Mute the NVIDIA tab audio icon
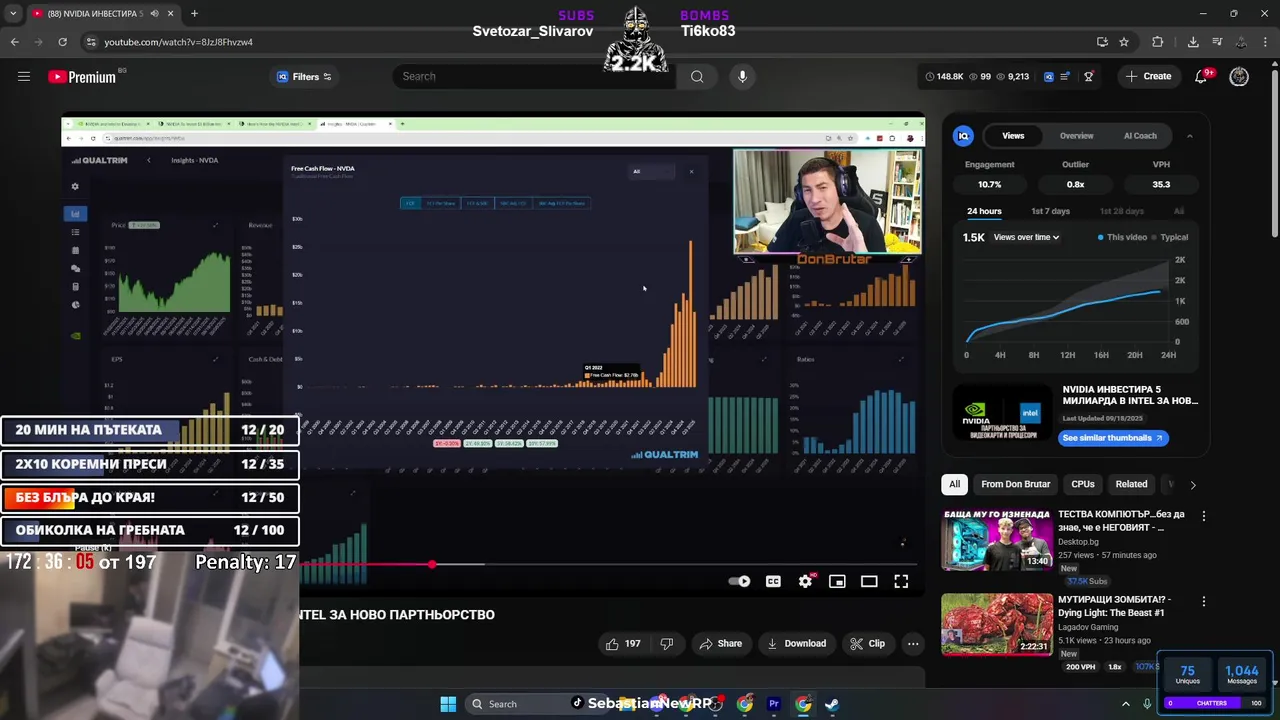 tap(153, 14)
